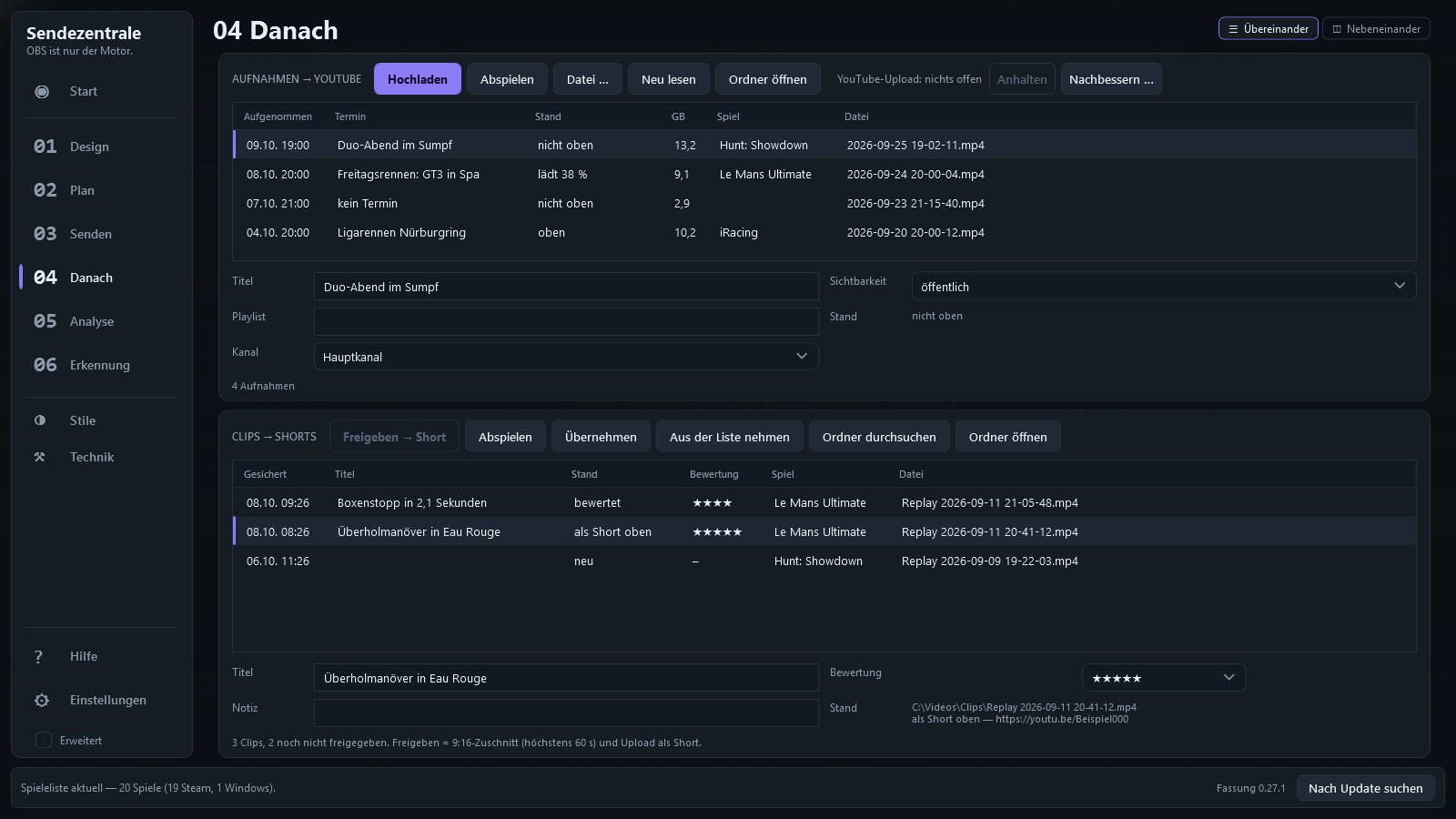The height and width of the screenshot is (819, 1456).
Task: Click the Einstellungen gear icon
Action: point(42,700)
